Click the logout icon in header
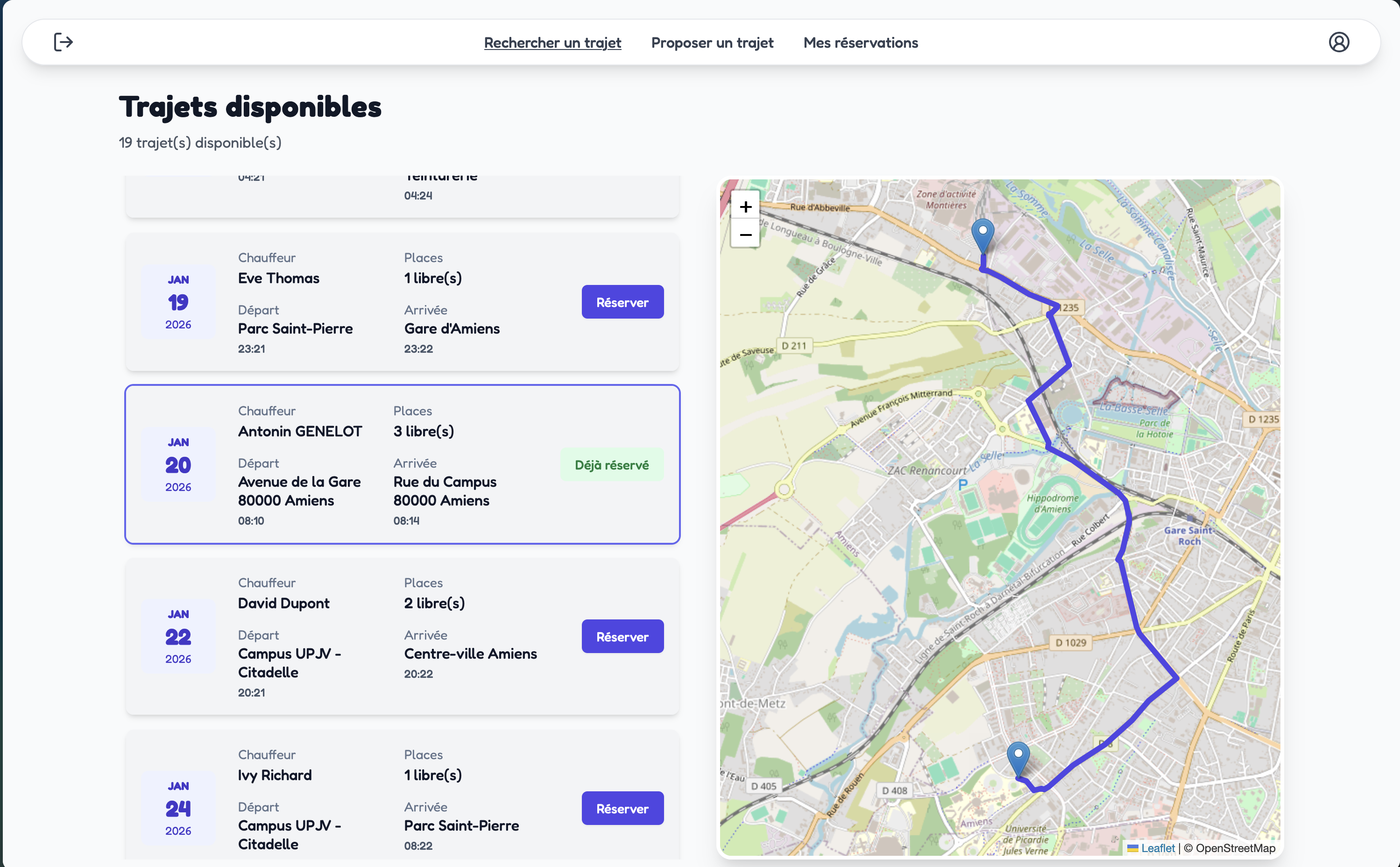The image size is (1400, 867). 63,43
